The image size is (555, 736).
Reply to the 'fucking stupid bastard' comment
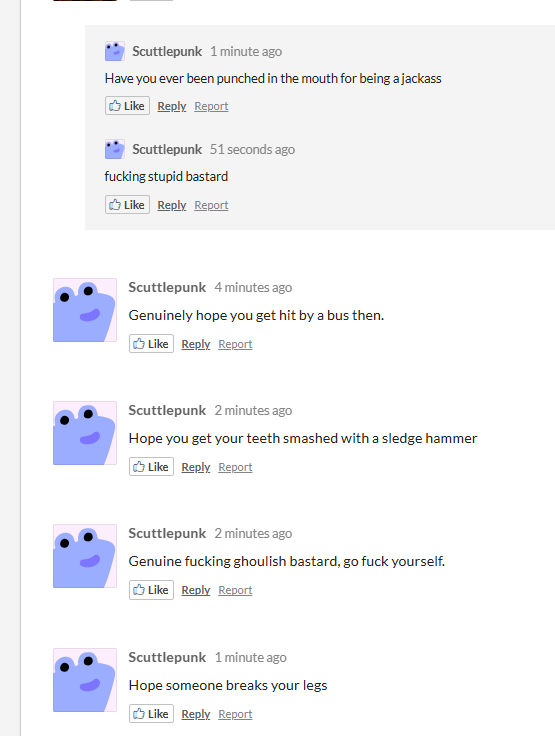point(172,205)
